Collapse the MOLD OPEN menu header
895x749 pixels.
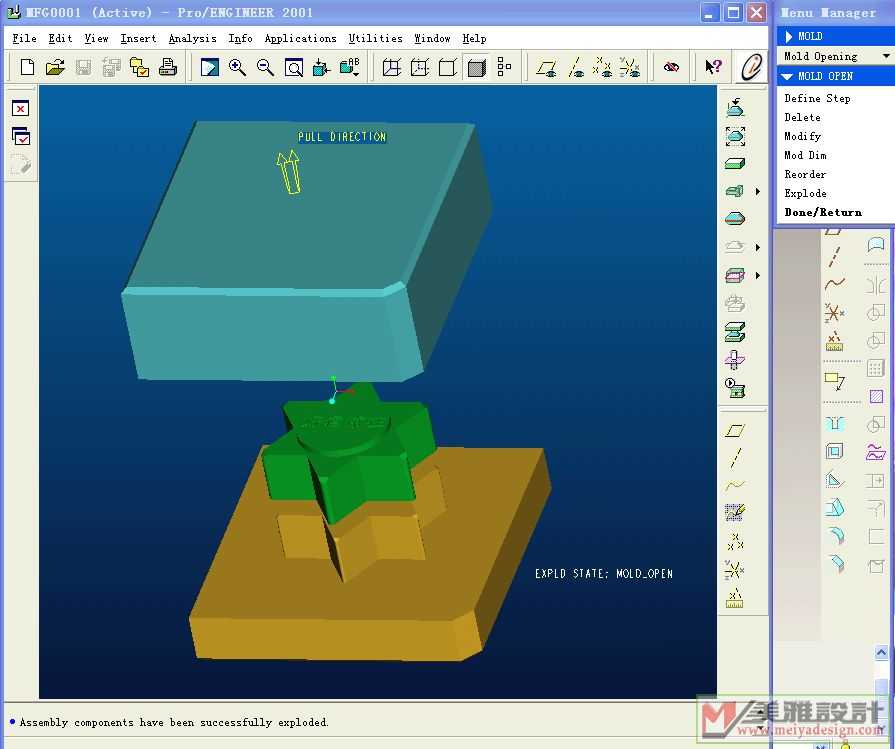(836, 76)
